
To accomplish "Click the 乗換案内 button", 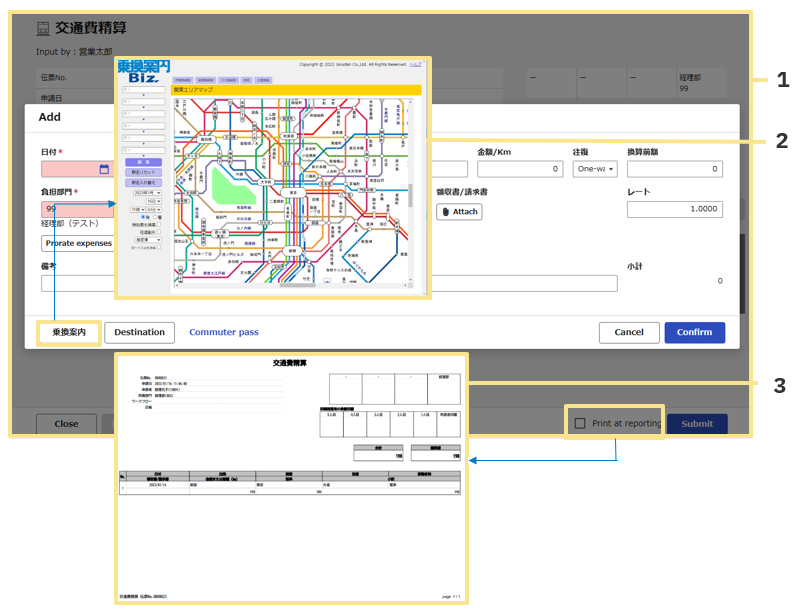I will click(69, 332).
